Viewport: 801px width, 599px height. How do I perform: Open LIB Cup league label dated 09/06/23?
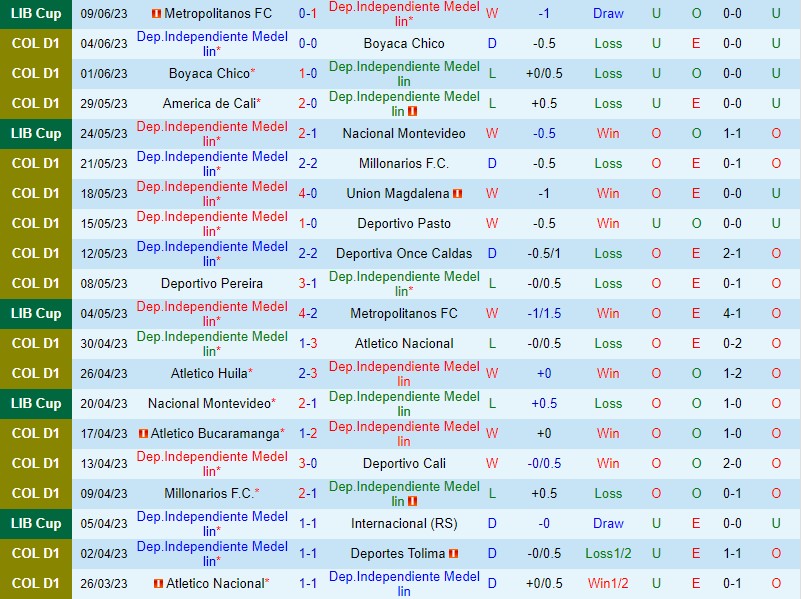36,14
